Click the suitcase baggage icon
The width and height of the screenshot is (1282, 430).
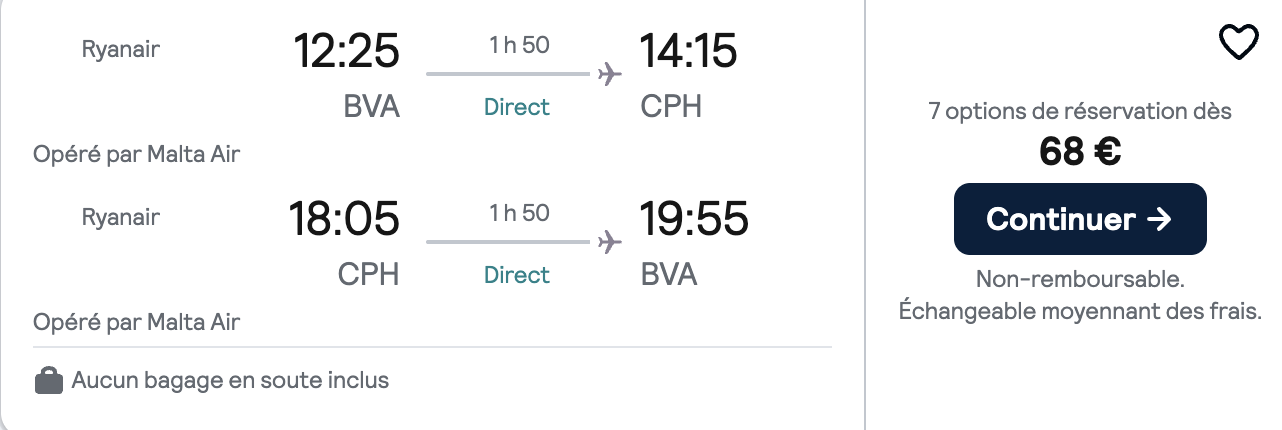[x=49, y=381]
